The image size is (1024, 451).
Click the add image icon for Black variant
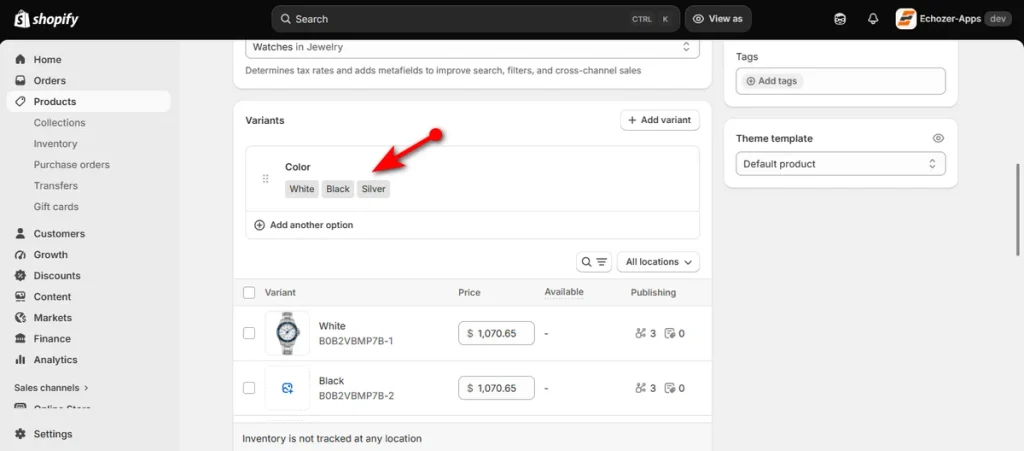point(287,388)
